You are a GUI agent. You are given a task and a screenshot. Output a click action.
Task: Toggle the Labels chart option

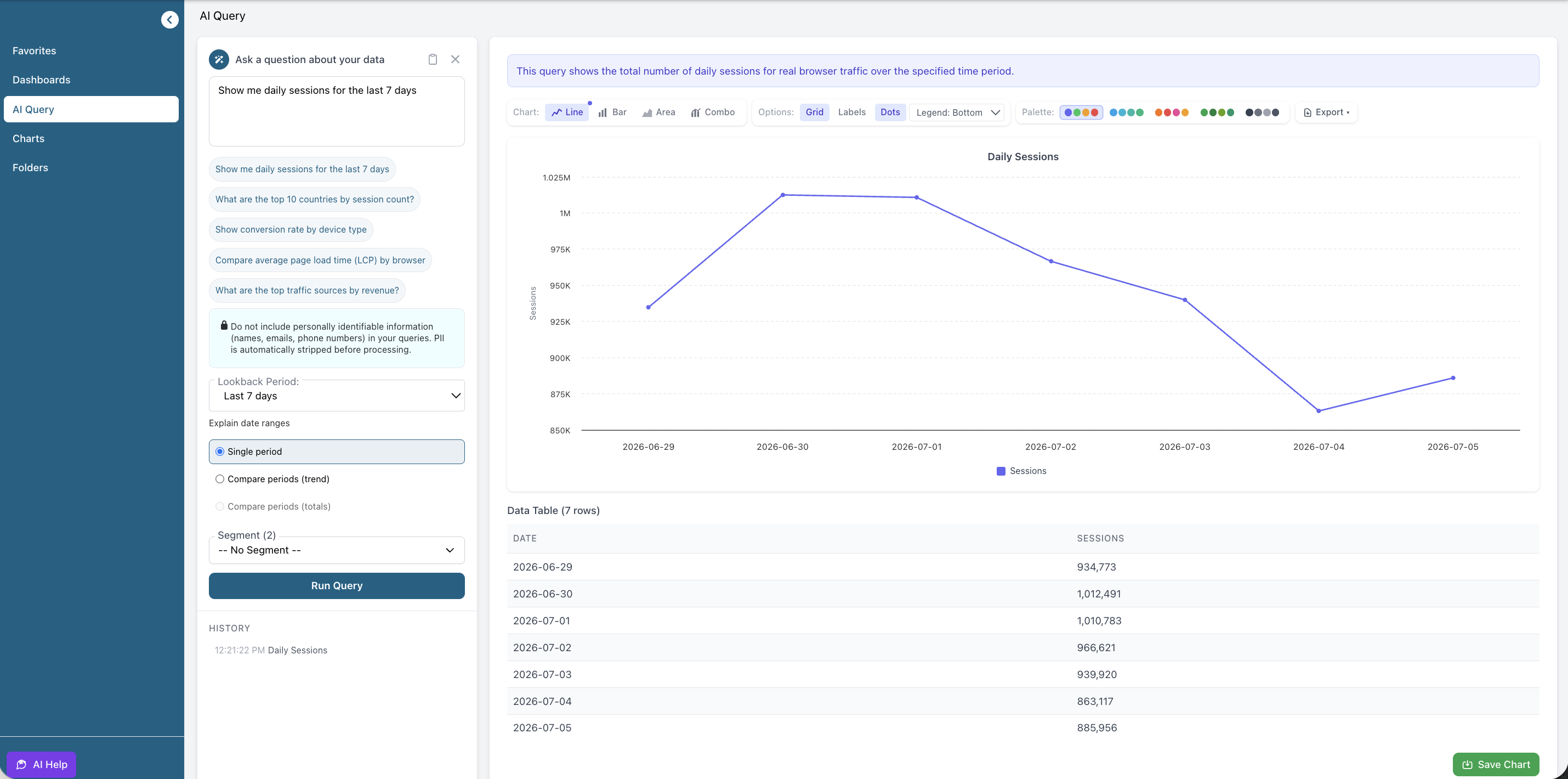[851, 112]
